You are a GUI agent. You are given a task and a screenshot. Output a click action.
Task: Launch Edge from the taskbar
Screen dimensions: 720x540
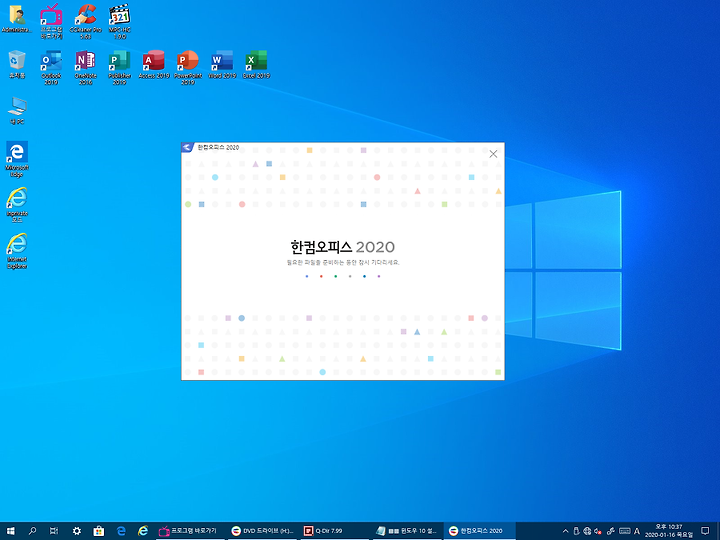click(121, 531)
